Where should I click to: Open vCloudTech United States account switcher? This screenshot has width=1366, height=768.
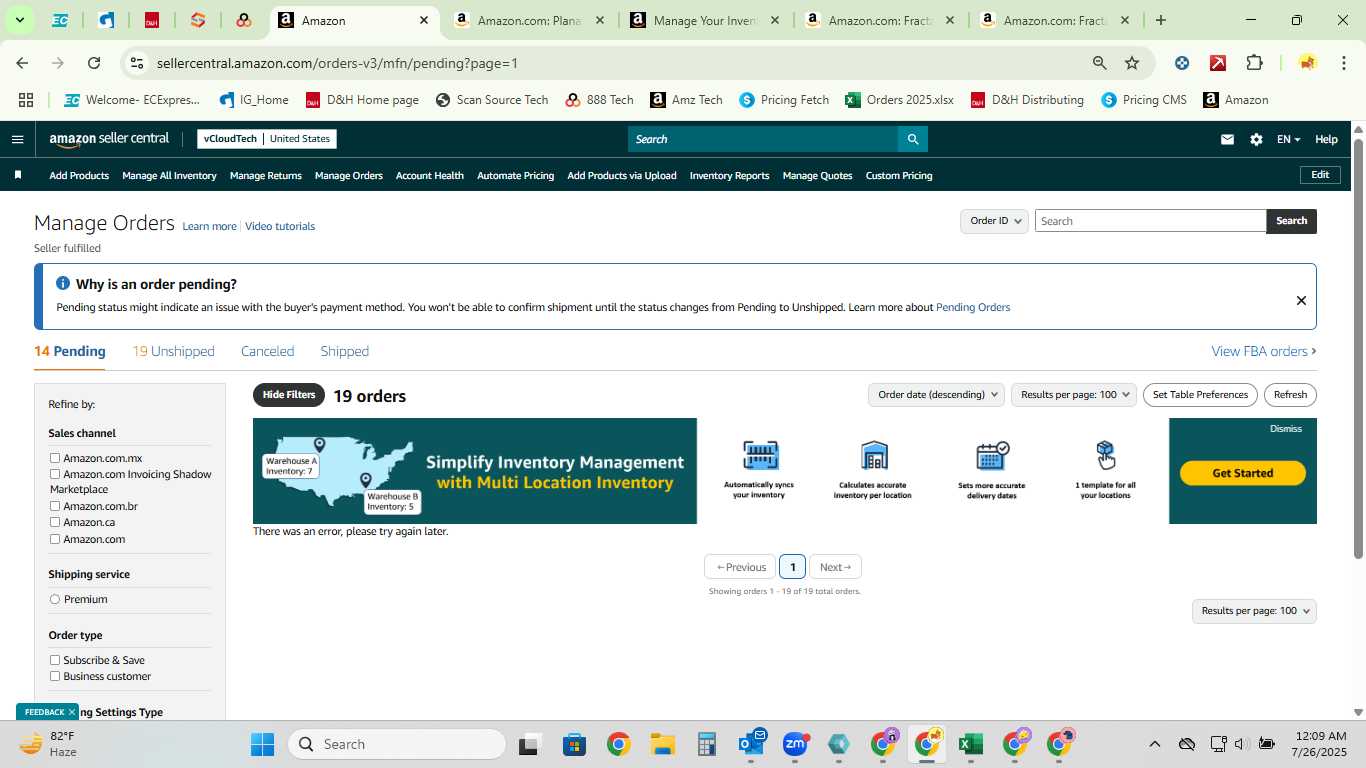click(267, 139)
